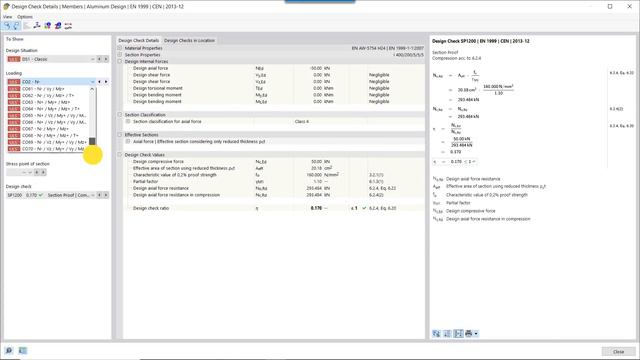Click the magnifier icon at bottom-left corner
This screenshot has height=360, width=640.
tap(9, 351)
